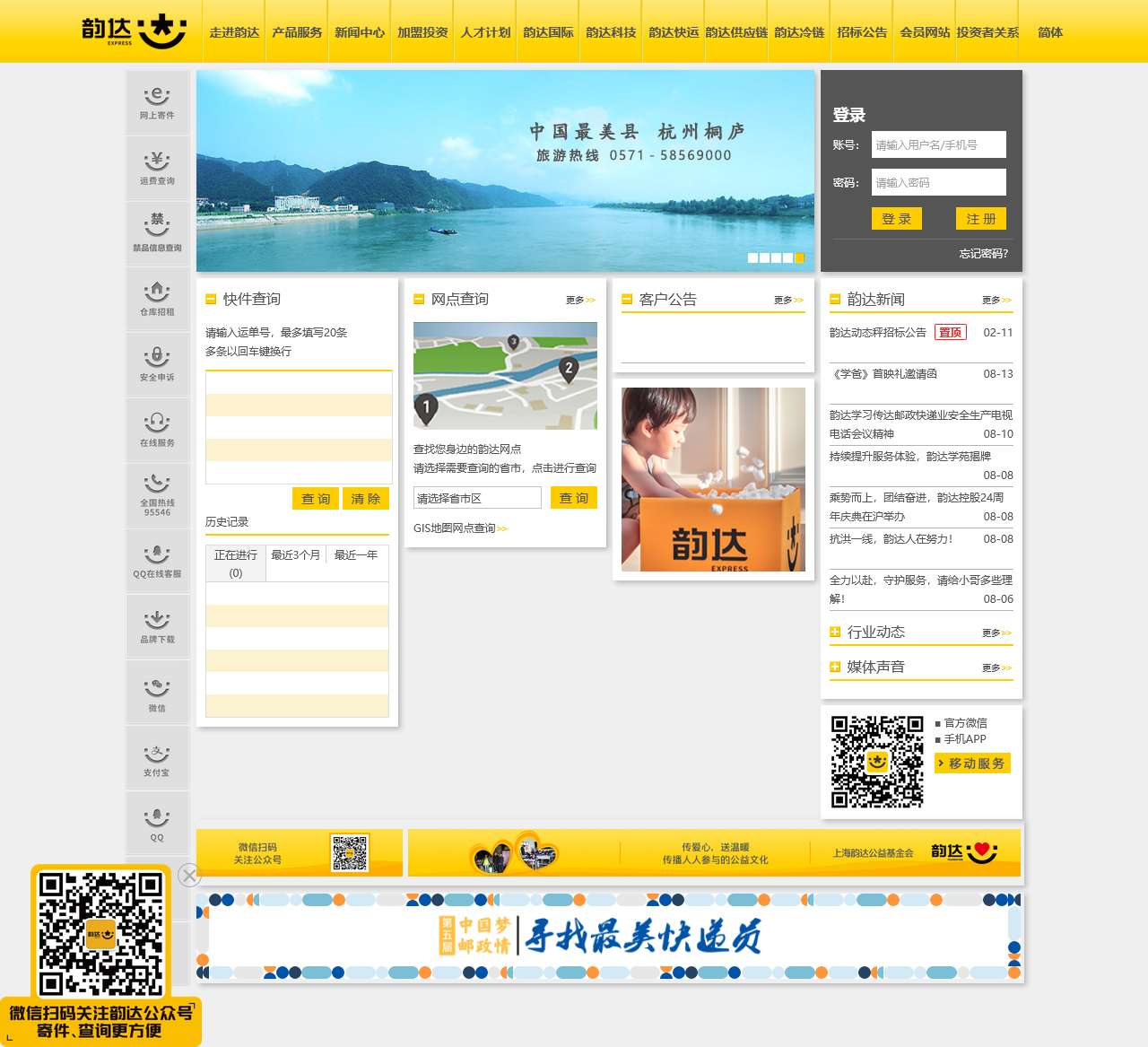Select the first banner carousel dot
Screen dimensions: 1148x1047
[x=753, y=257]
